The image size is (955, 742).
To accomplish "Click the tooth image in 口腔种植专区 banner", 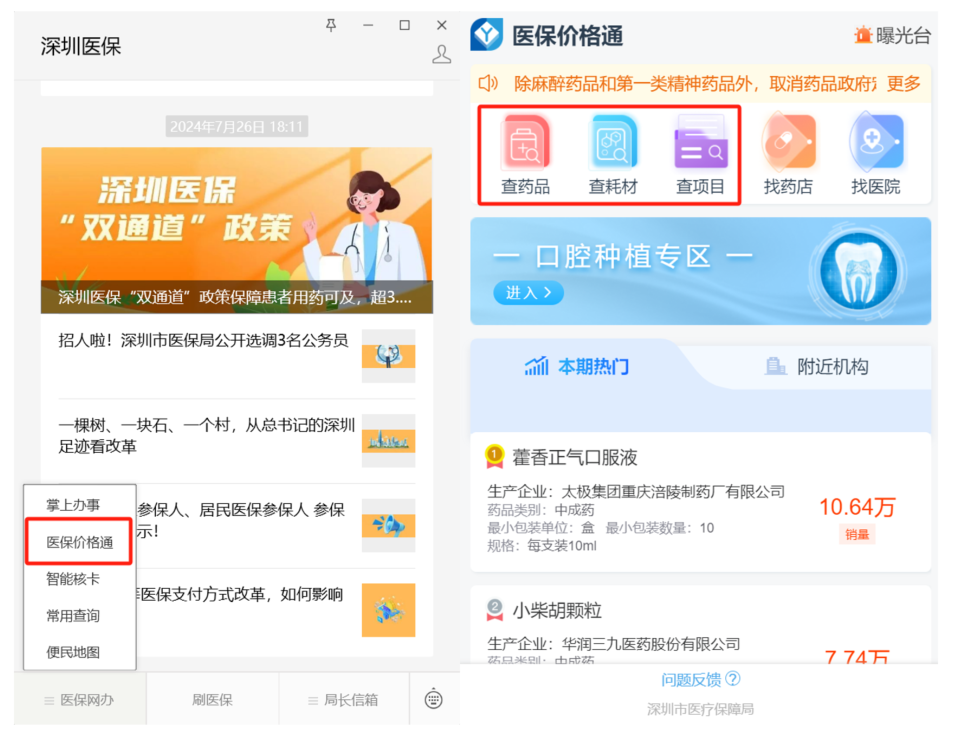I will pyautogui.click(x=858, y=270).
